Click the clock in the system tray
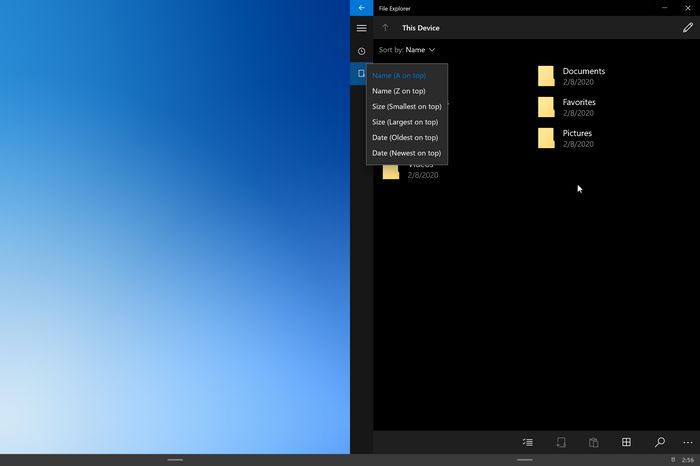The width and height of the screenshot is (700, 466). click(687, 460)
